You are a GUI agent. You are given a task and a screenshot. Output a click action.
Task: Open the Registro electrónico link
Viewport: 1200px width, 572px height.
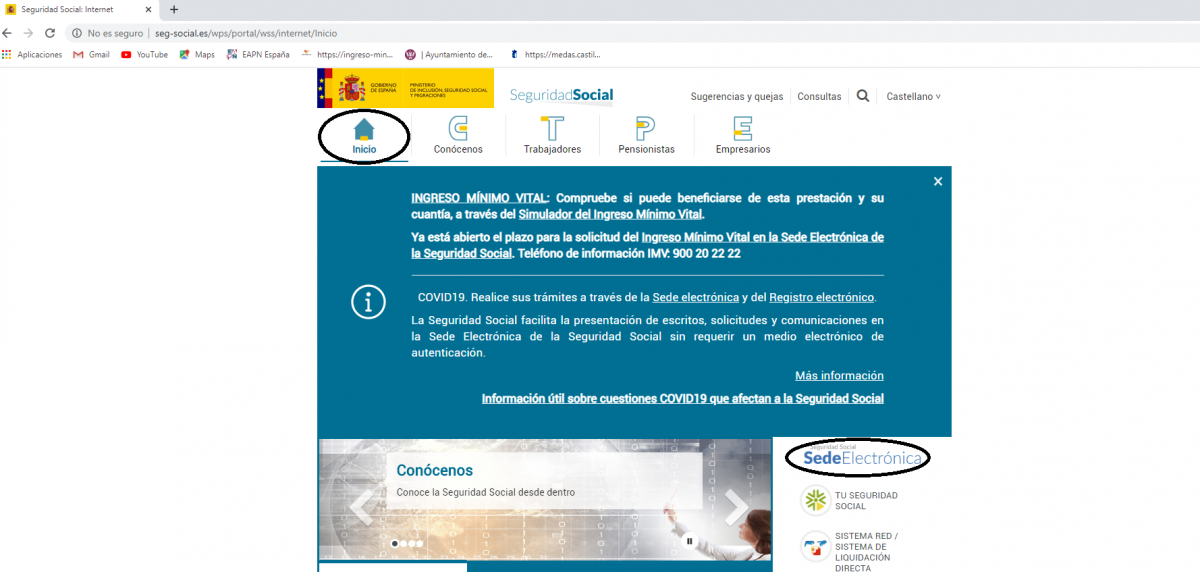(822, 298)
